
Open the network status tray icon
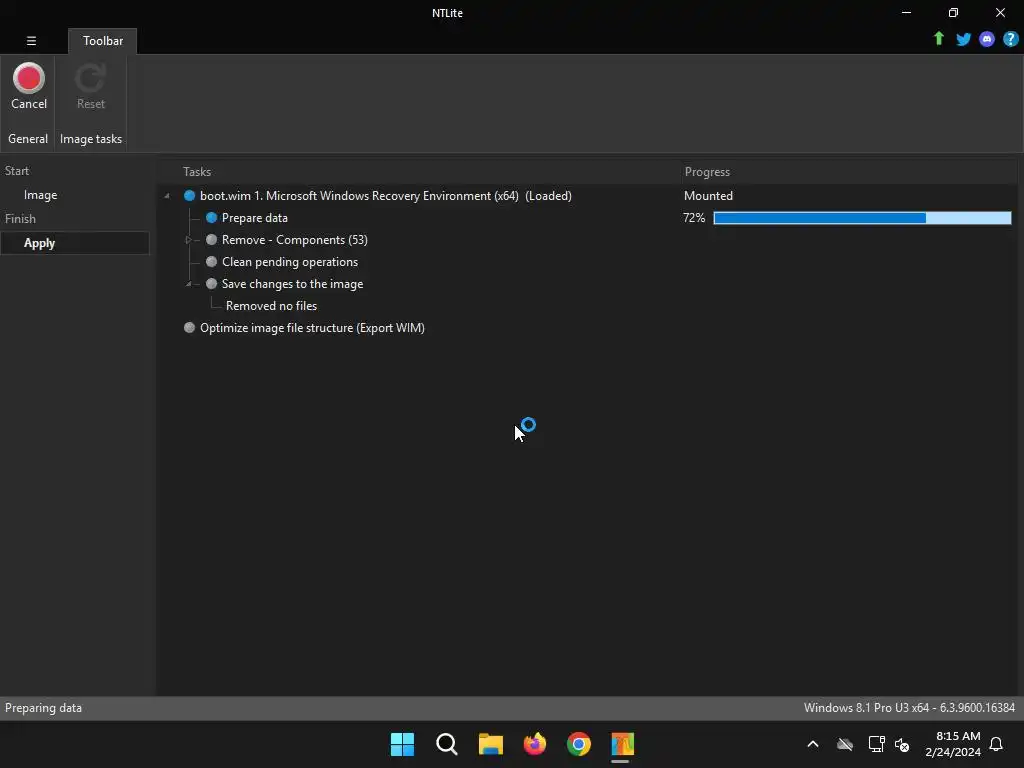coord(876,744)
